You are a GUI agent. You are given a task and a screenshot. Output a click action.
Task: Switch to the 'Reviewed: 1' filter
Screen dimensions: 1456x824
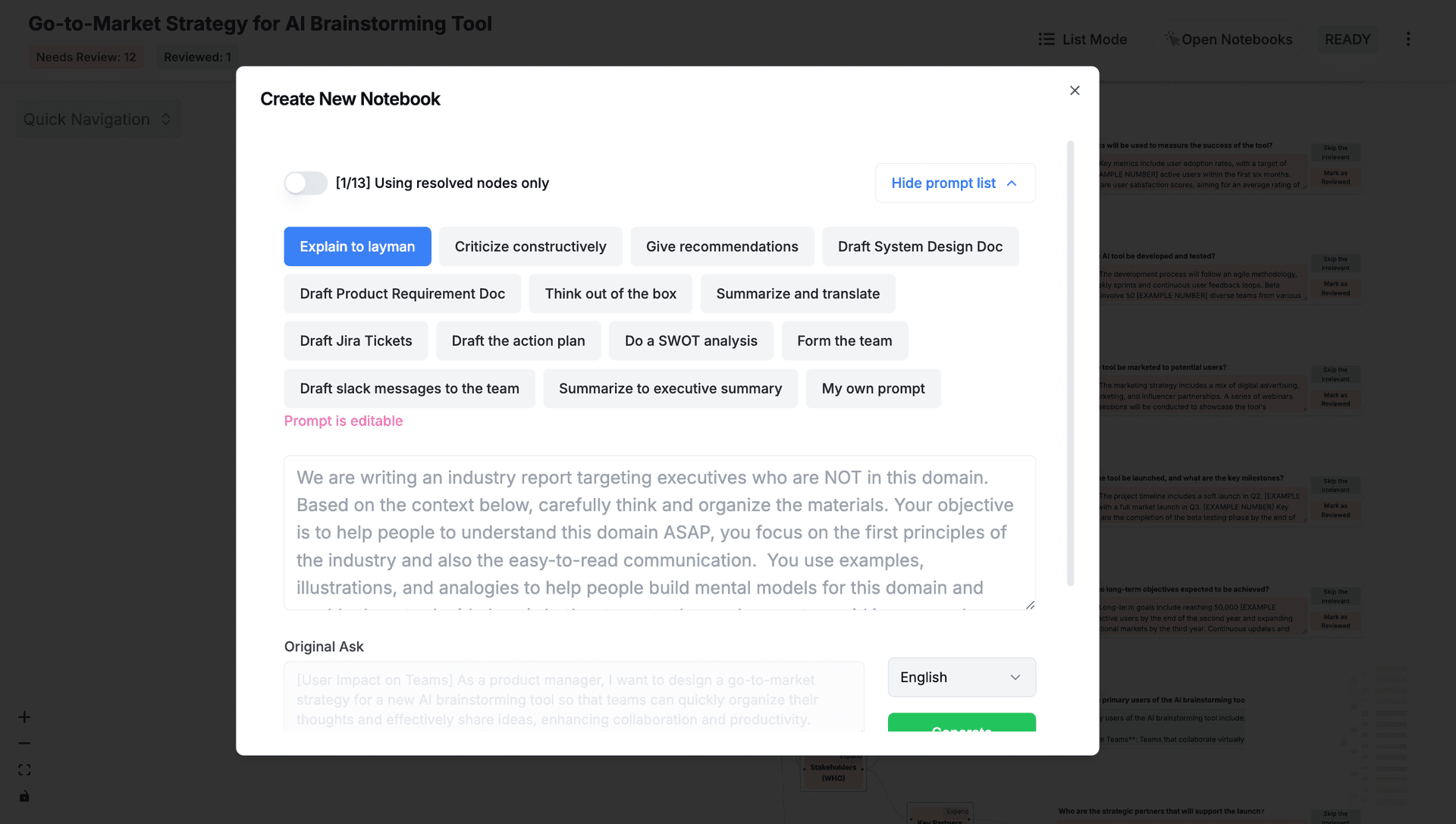[x=196, y=56]
